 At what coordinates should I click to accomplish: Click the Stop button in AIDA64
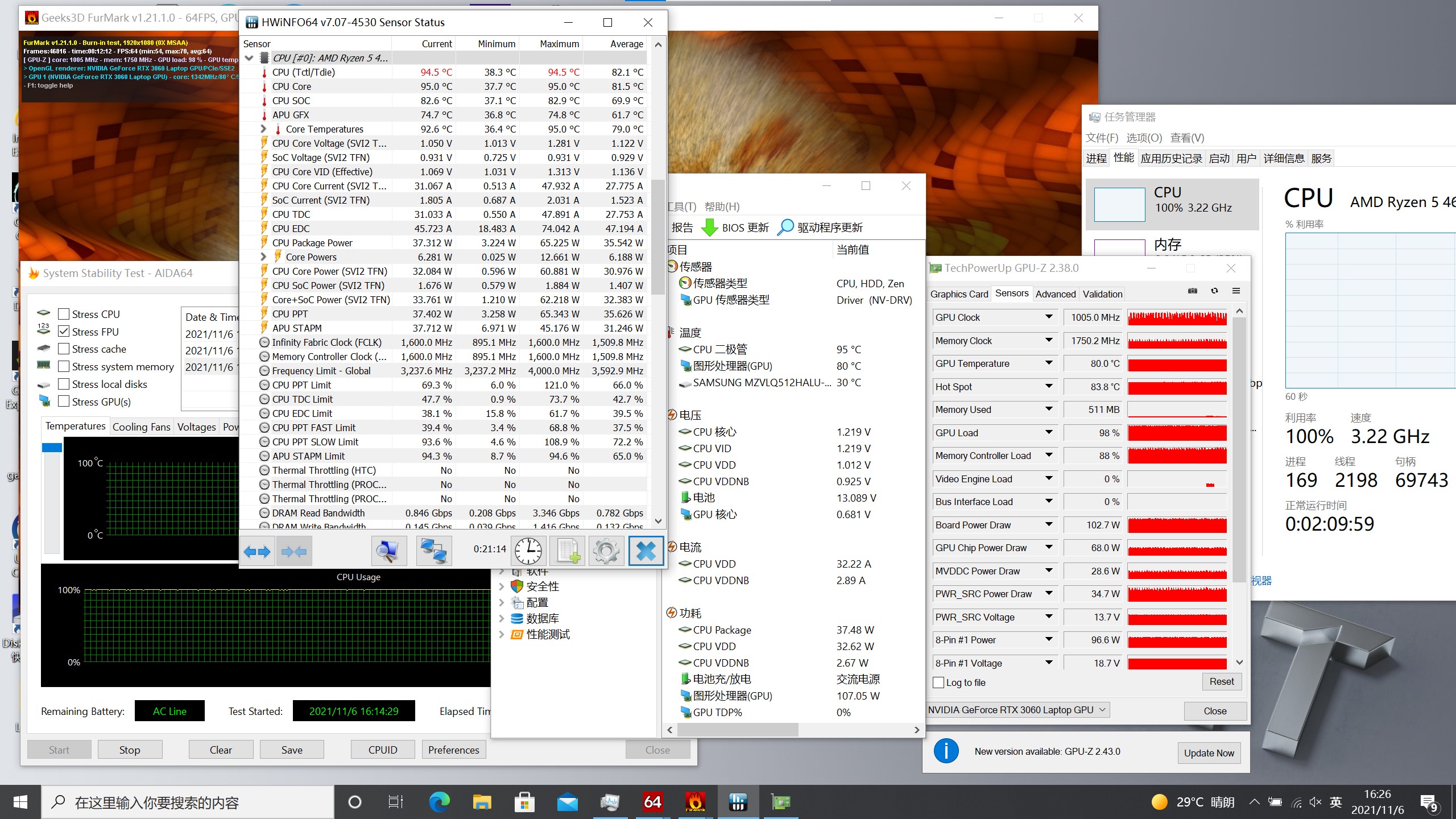(x=130, y=750)
